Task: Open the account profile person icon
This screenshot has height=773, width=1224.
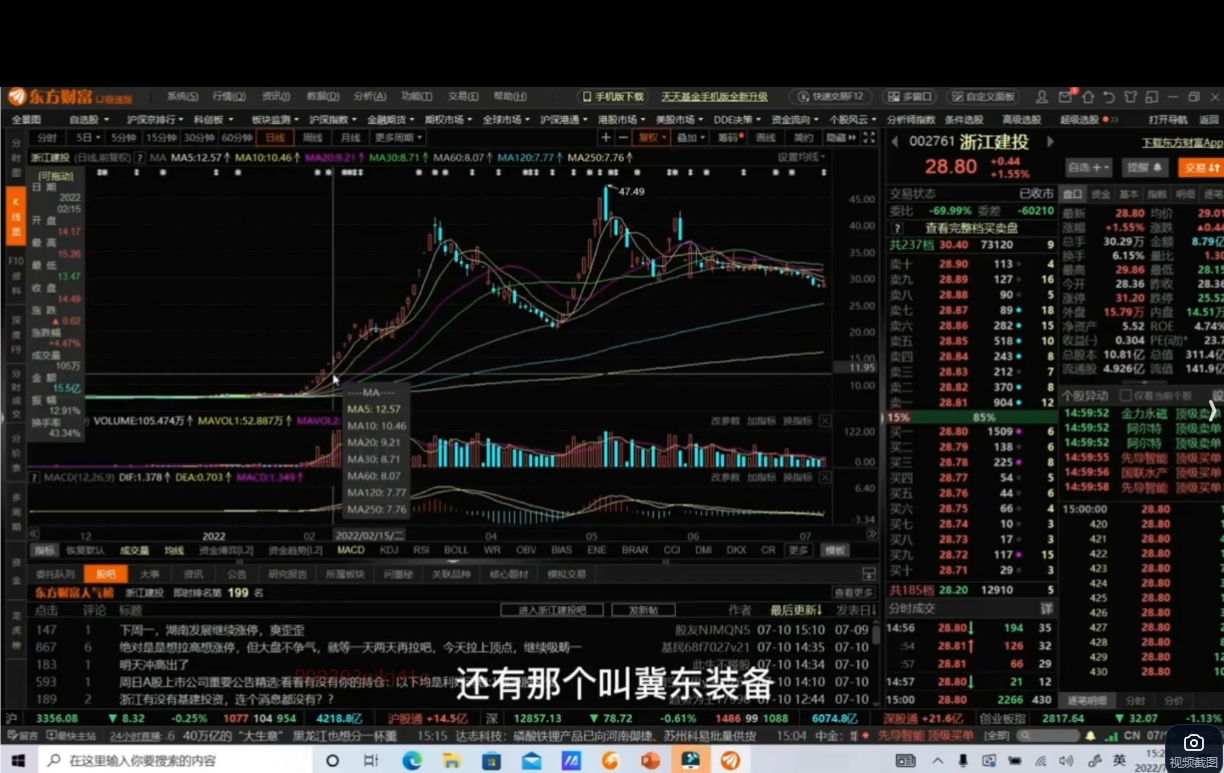Action: click(x=1042, y=96)
